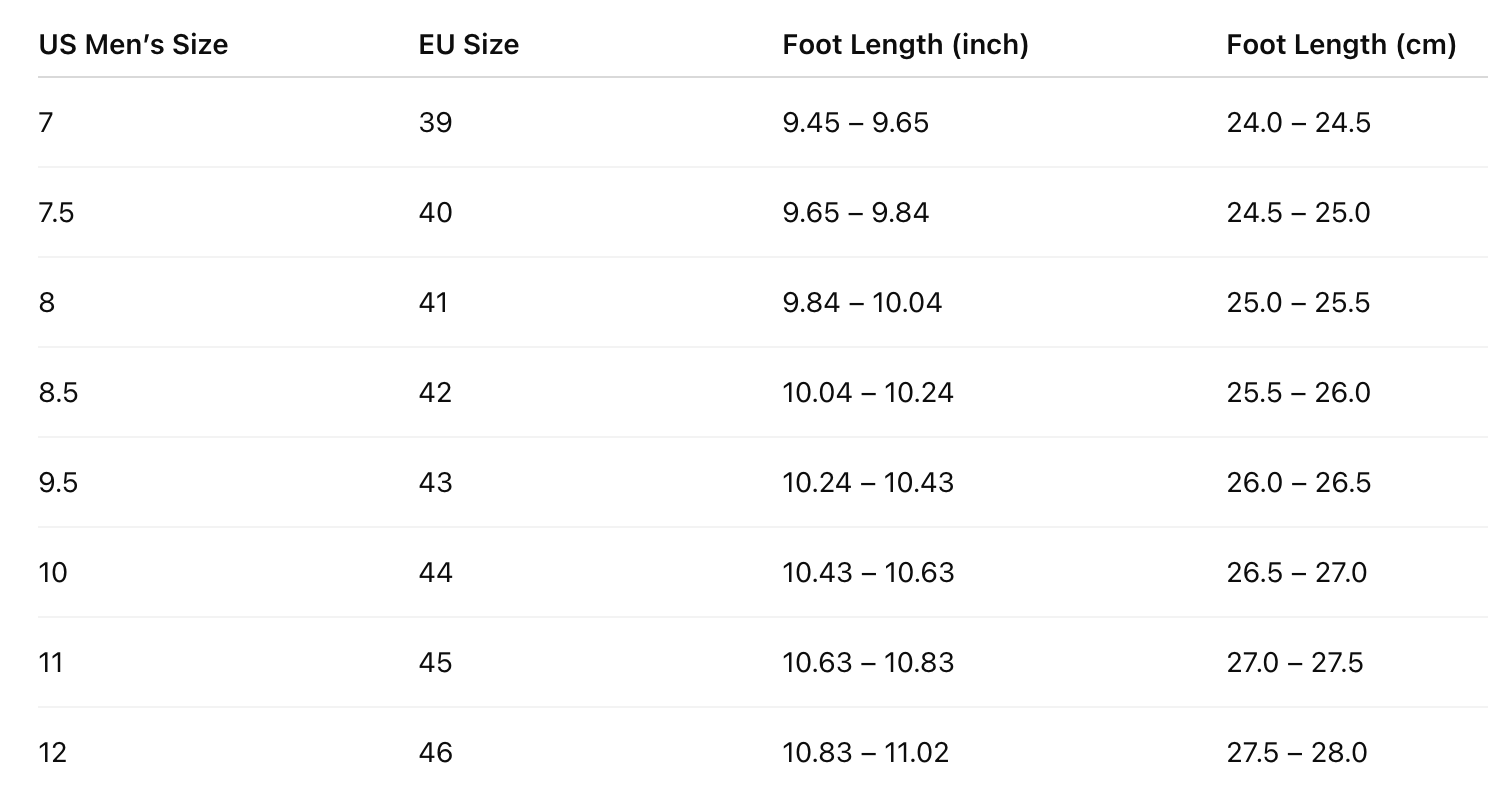Click the Foot Length (cm) header

click(1341, 45)
